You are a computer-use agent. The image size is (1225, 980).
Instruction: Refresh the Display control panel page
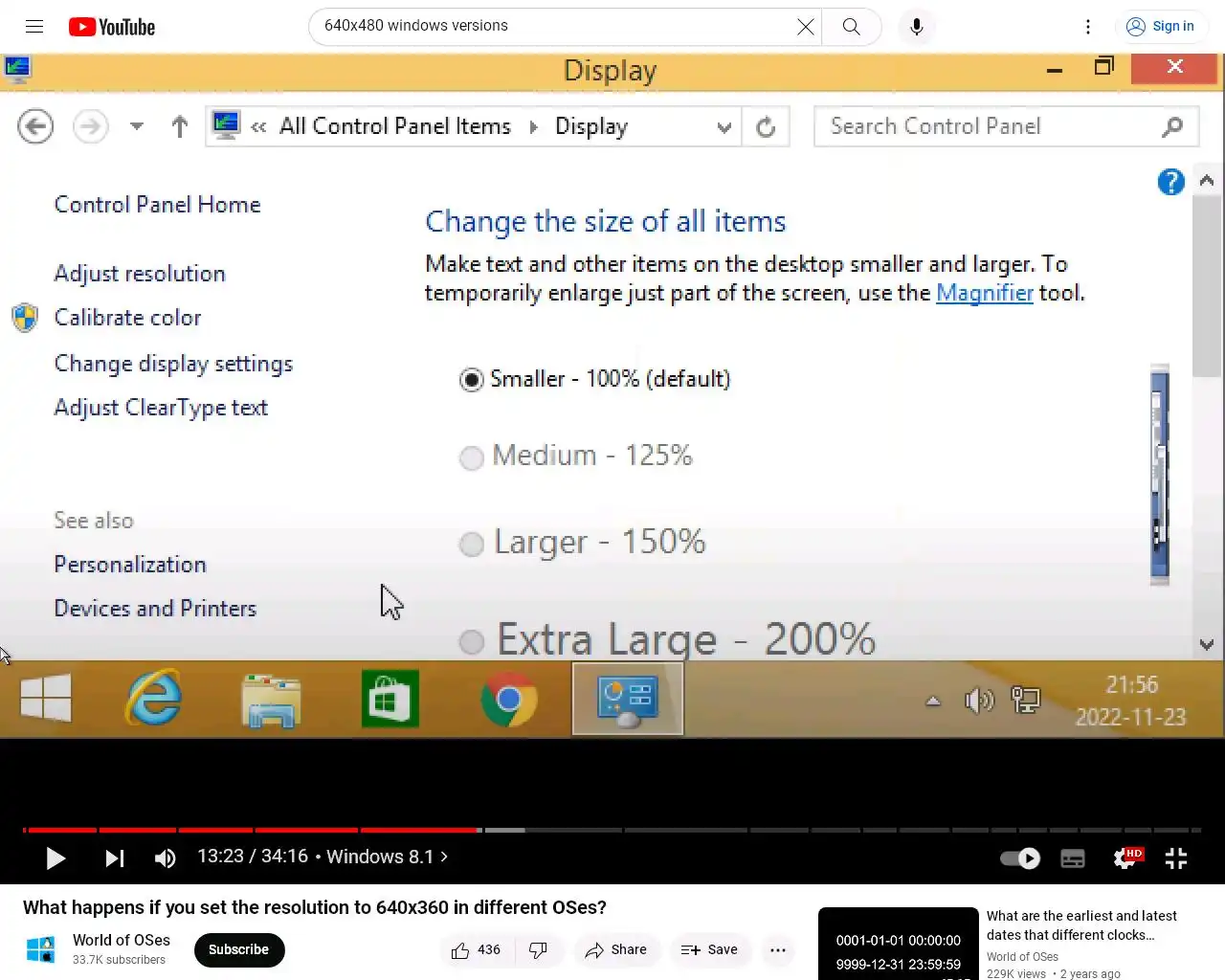coord(766,127)
